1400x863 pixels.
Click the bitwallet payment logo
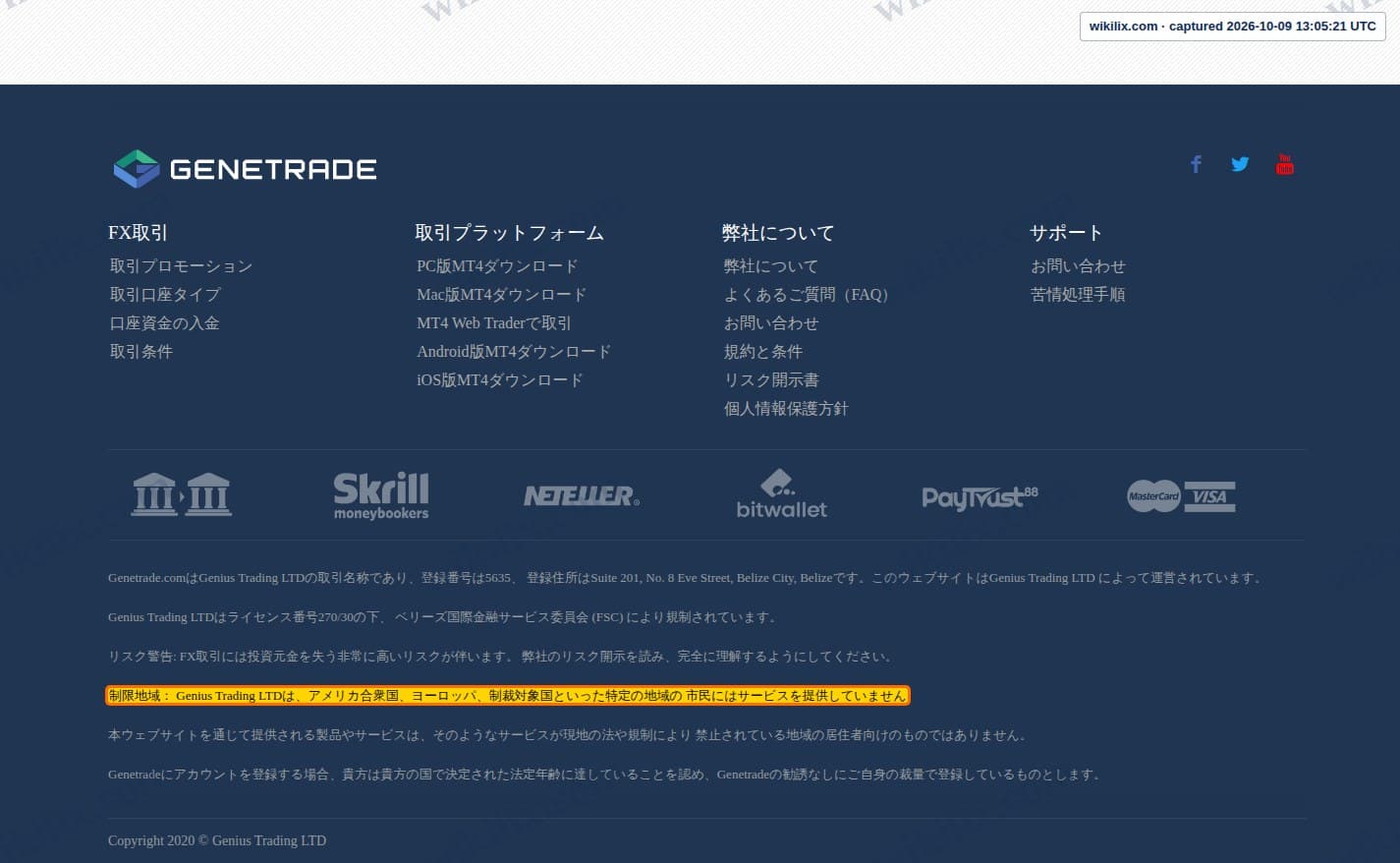781,494
